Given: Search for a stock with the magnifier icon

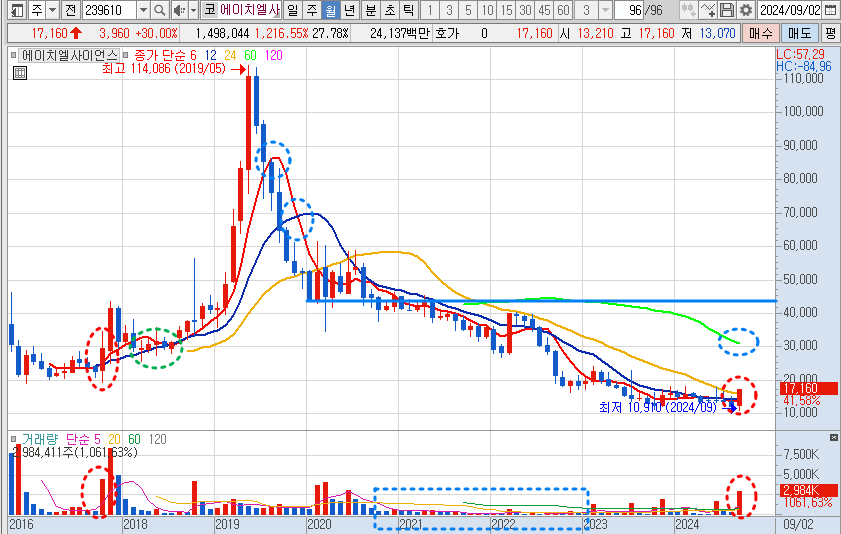Looking at the screenshot, I should click(x=159, y=10).
